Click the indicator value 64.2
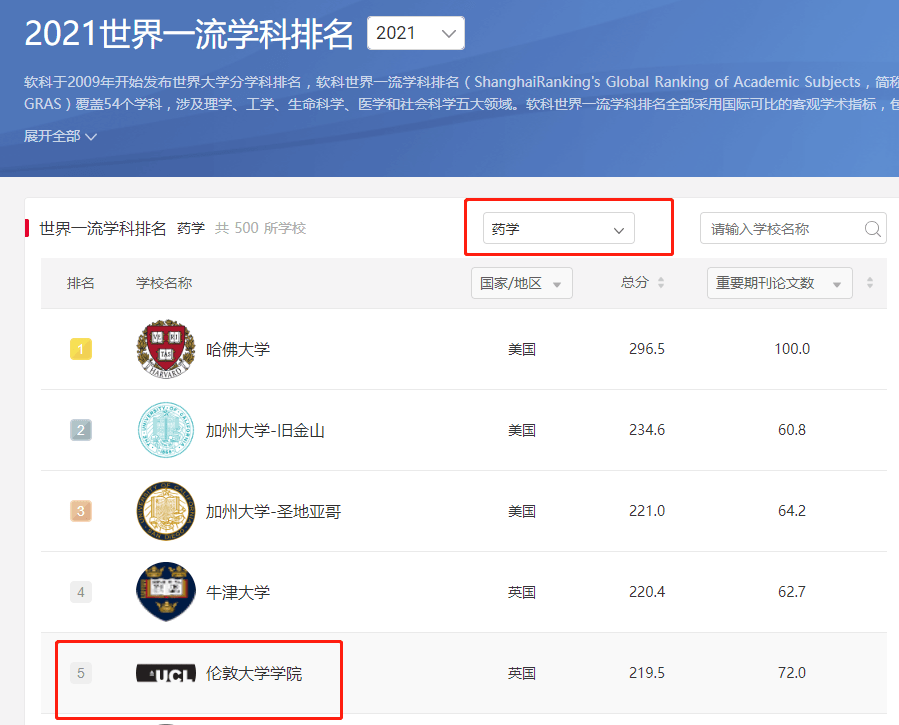The image size is (899, 725). click(x=792, y=511)
